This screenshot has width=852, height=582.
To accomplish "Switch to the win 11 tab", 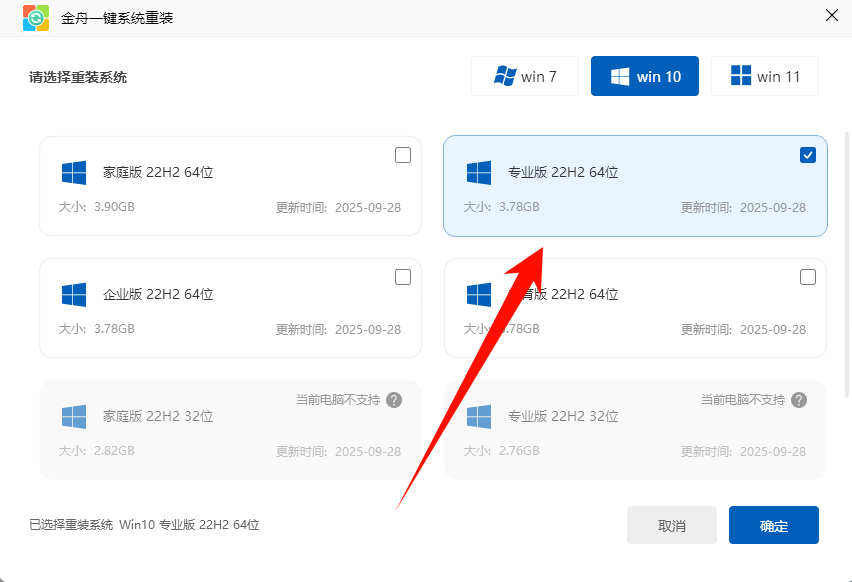I will [x=764, y=75].
